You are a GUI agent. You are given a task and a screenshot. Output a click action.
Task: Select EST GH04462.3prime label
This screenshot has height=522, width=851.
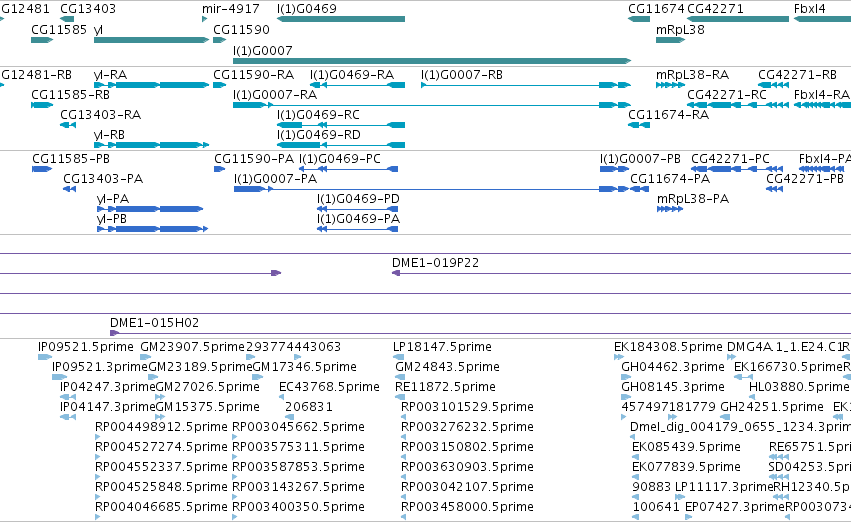coord(673,367)
